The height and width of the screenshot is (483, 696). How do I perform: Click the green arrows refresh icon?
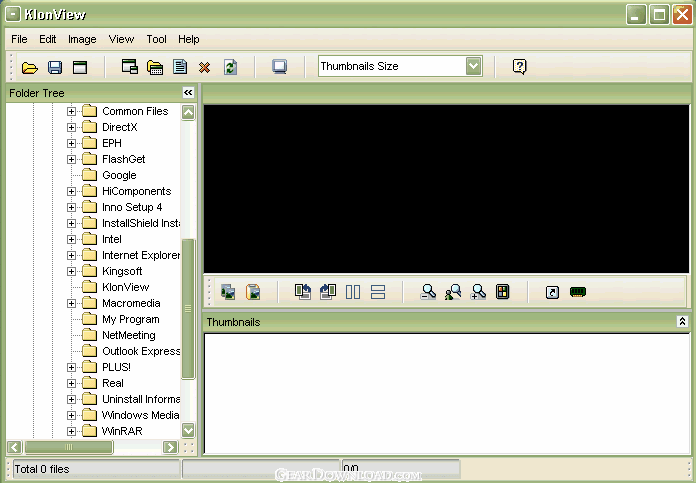pyautogui.click(x=230, y=67)
